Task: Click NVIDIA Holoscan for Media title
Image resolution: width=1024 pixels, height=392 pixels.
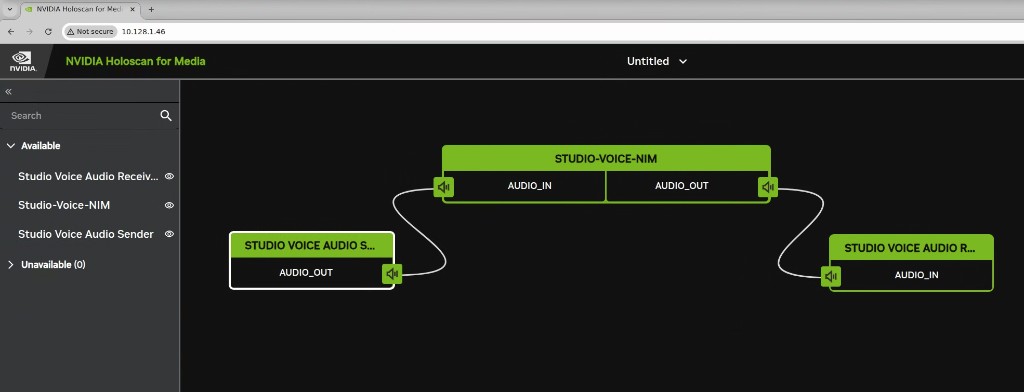Action: pyautogui.click(x=136, y=61)
